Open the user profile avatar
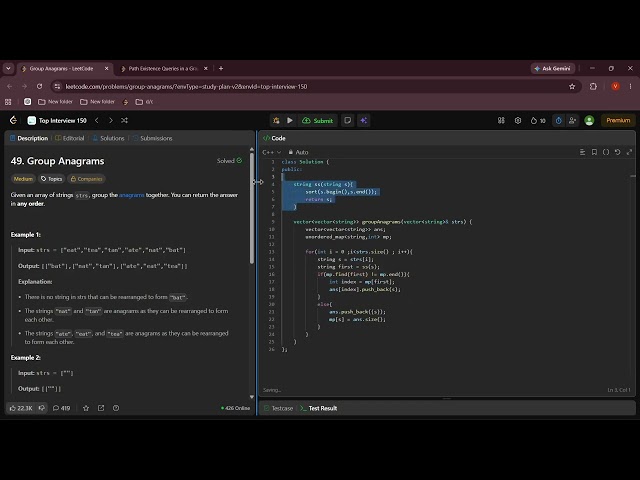640x480 pixels. pyautogui.click(x=589, y=120)
